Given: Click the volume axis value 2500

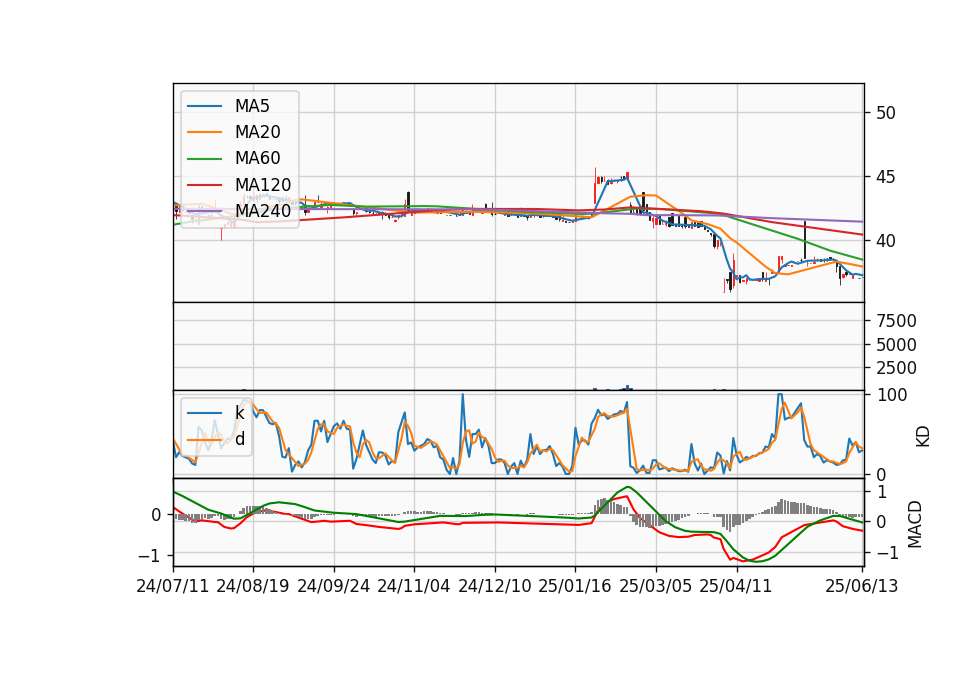Looking at the screenshot, I should (x=896, y=368).
